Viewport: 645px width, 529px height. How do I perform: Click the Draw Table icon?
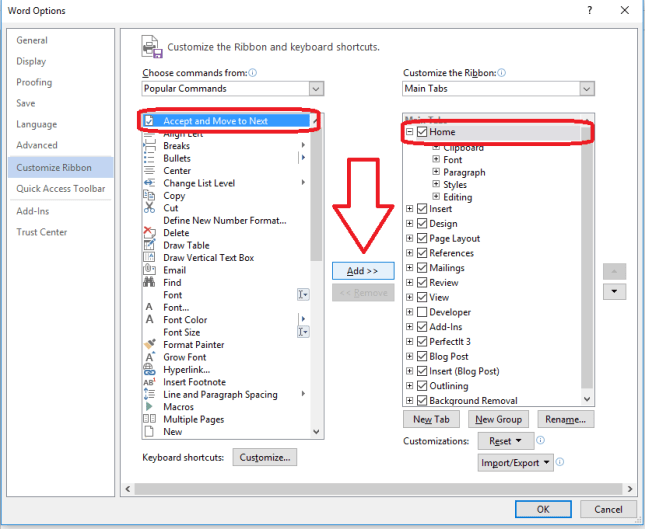click(149, 245)
